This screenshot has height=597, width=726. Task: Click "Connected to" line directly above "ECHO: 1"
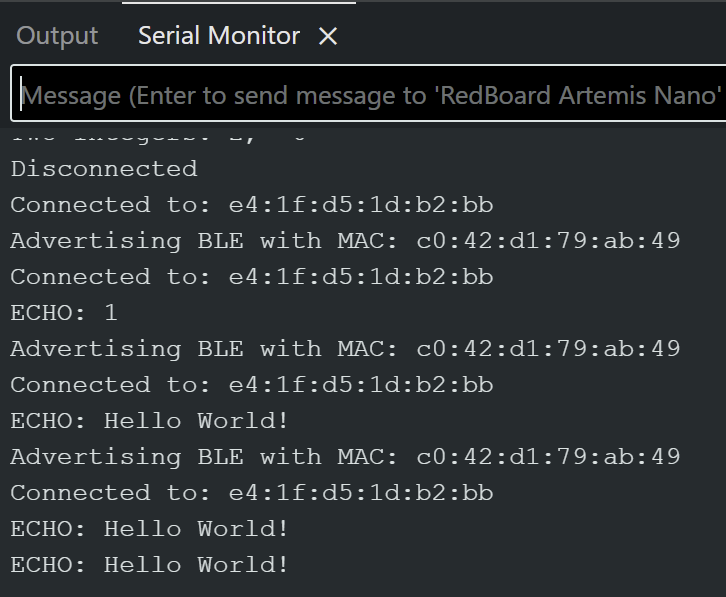(x=252, y=277)
